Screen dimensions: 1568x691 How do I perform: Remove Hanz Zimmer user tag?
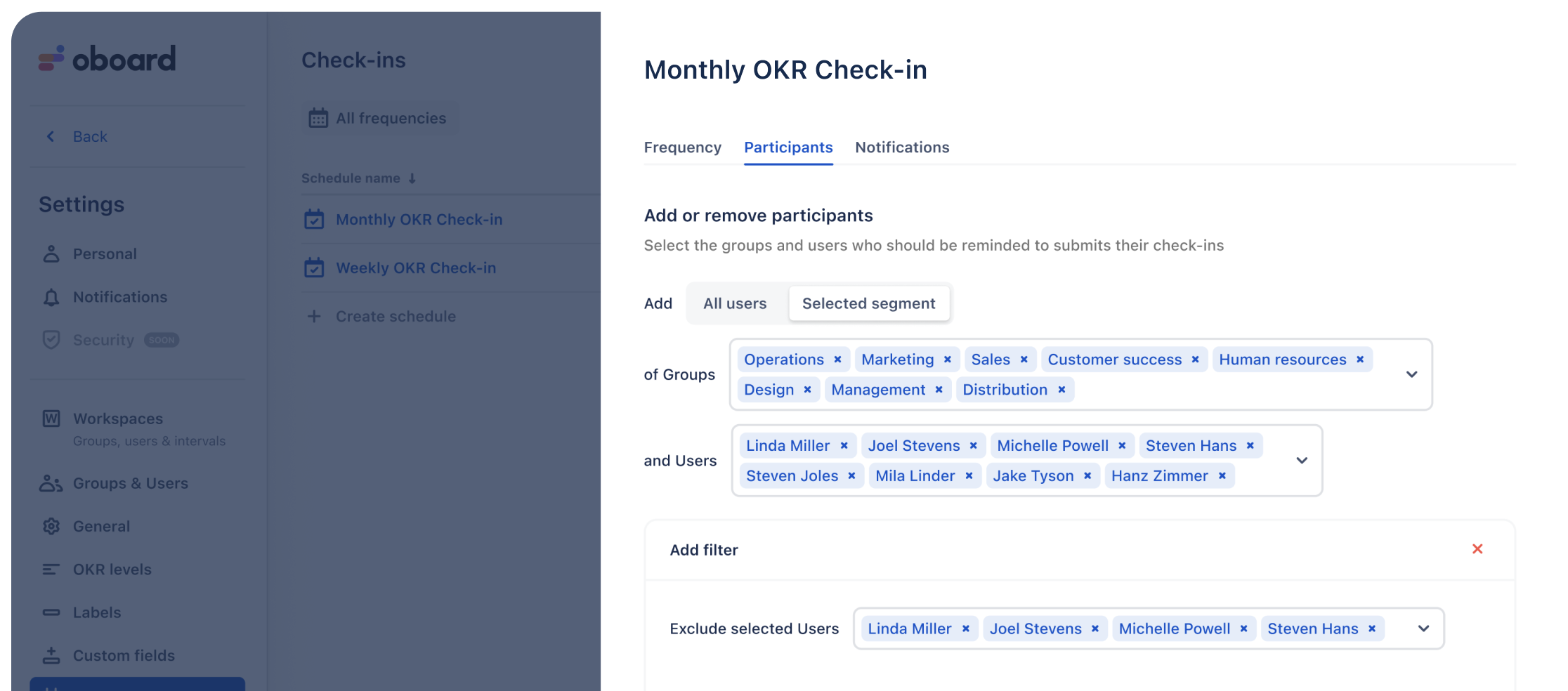pyautogui.click(x=1222, y=476)
